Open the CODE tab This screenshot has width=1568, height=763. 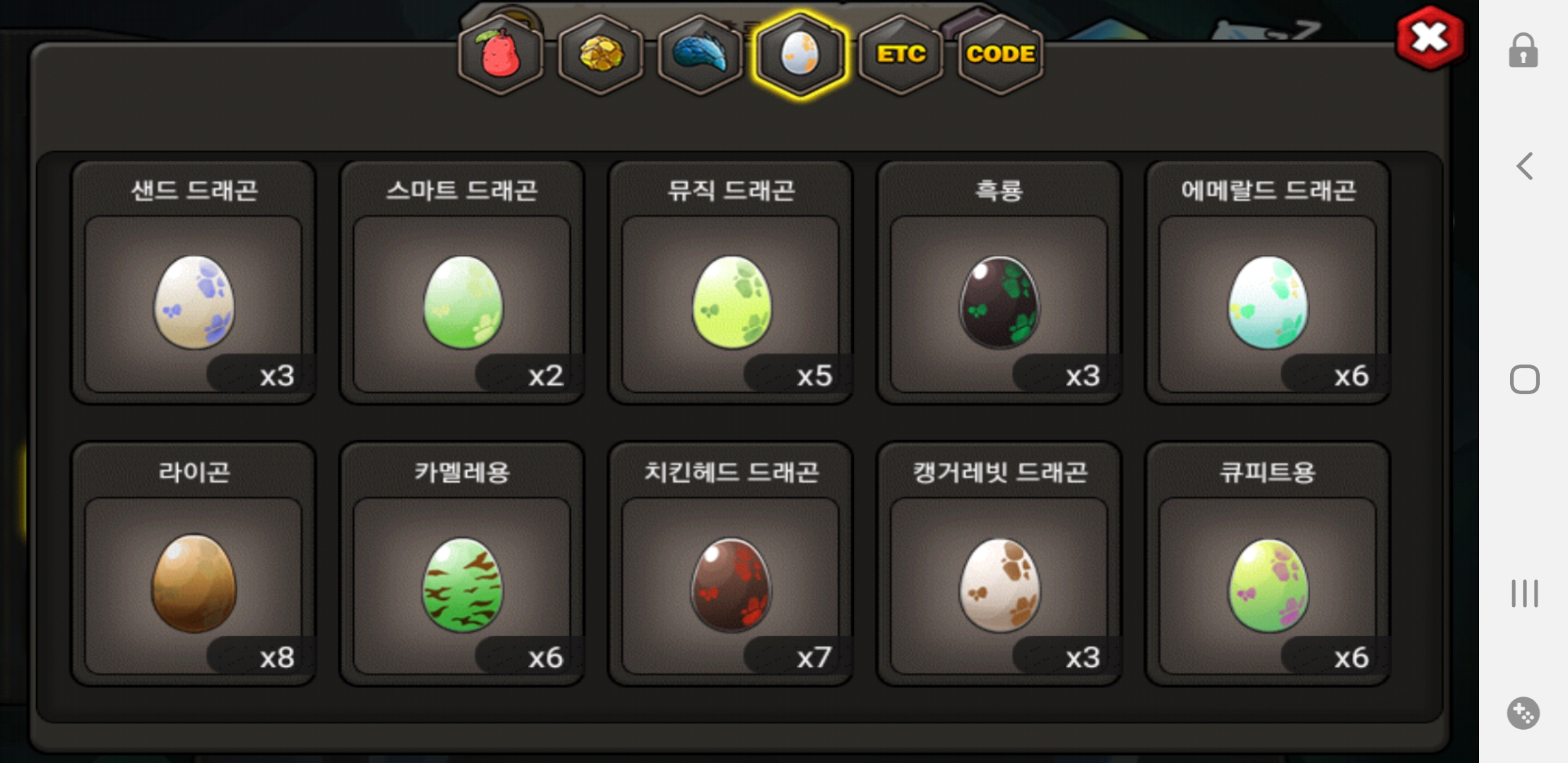point(1001,54)
